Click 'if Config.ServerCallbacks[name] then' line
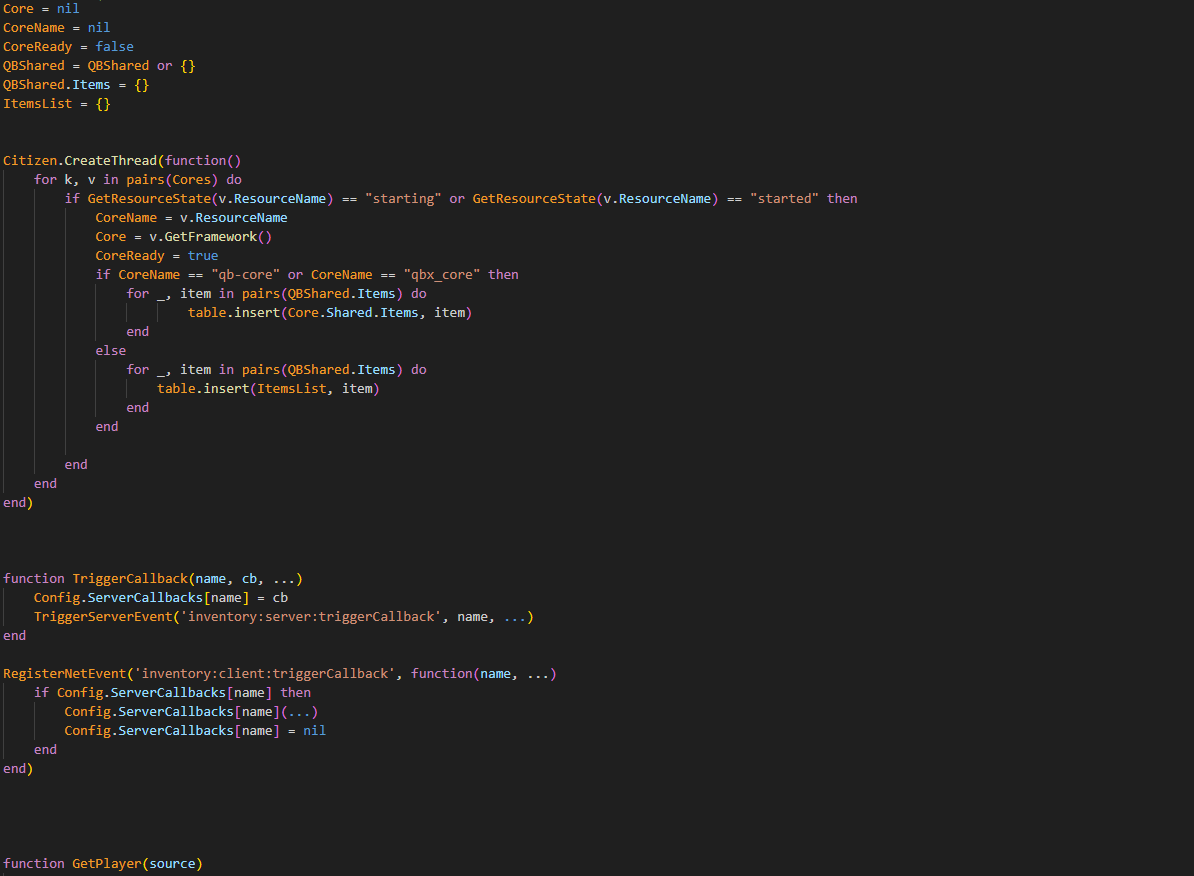 click(x=172, y=693)
